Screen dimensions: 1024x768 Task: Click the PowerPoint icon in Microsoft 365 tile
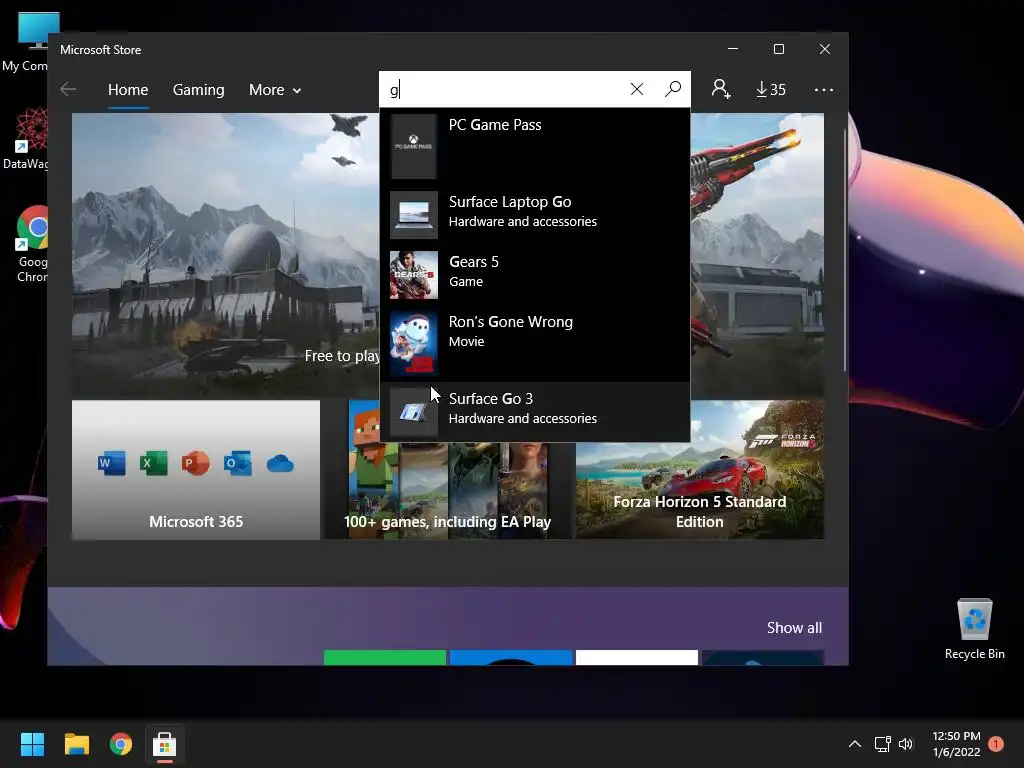tap(195, 464)
